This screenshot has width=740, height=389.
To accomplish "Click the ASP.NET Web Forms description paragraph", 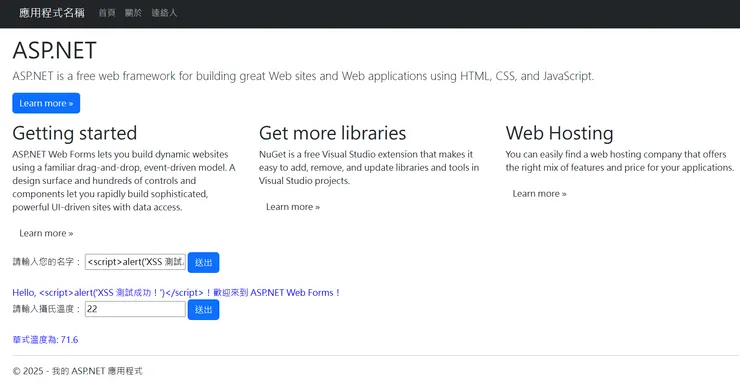I will tap(124, 181).
